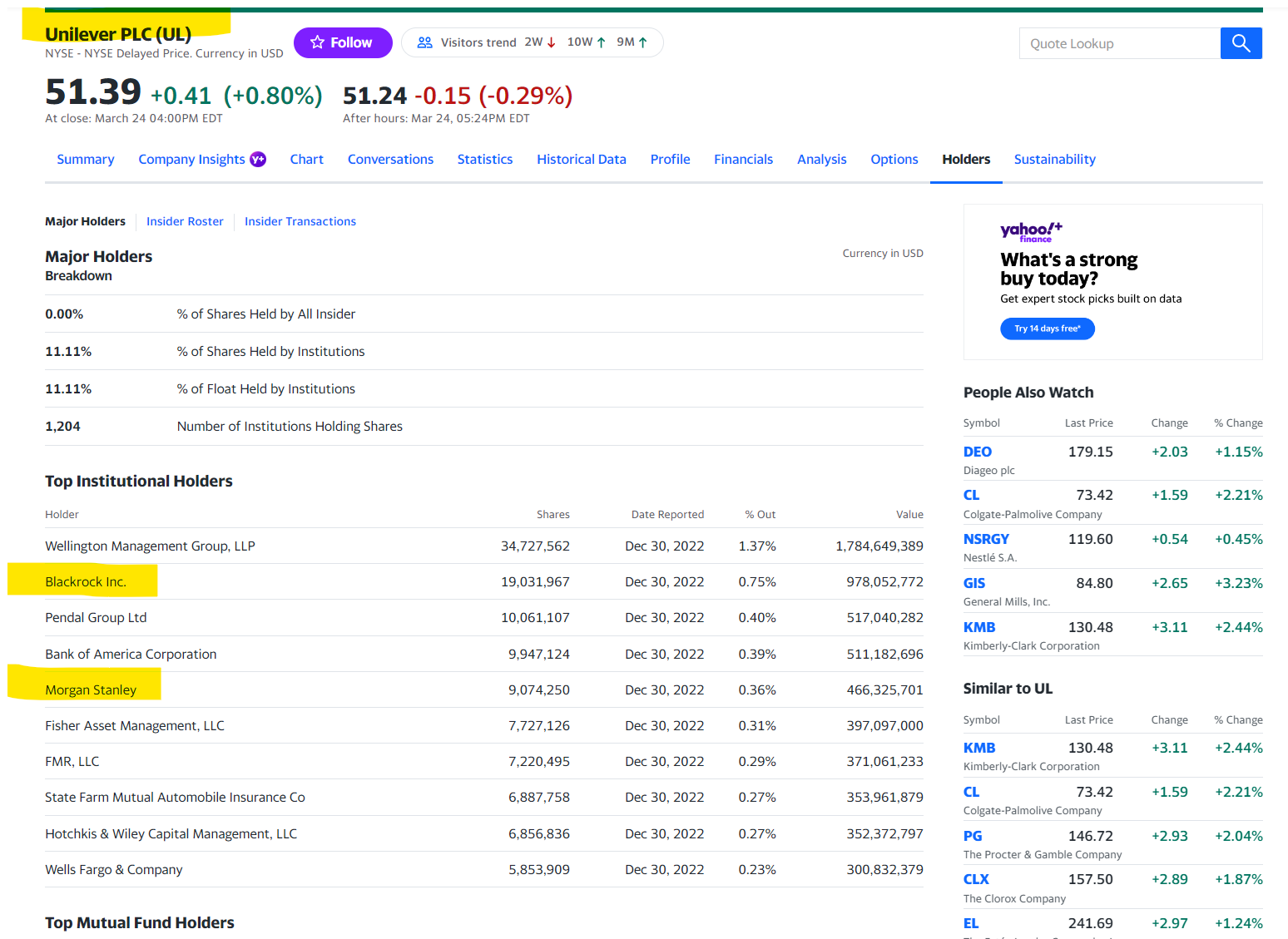Switch to the Profile tab
Image resolution: width=1288 pixels, height=939 pixels.
(670, 159)
